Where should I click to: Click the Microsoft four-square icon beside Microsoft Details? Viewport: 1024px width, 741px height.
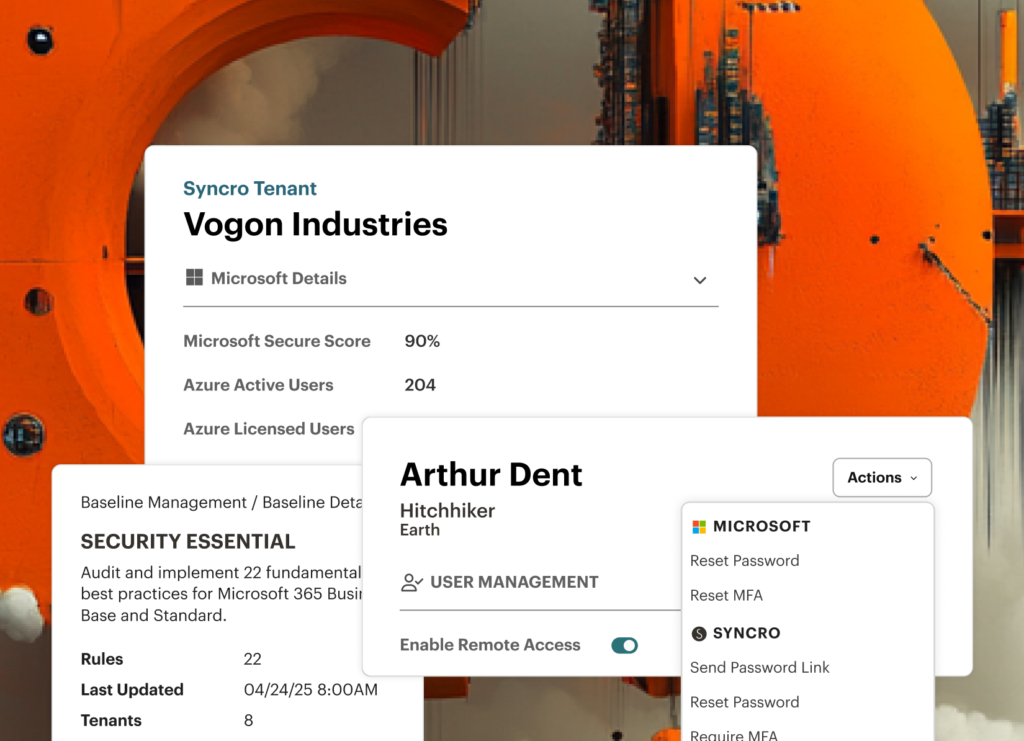click(194, 278)
